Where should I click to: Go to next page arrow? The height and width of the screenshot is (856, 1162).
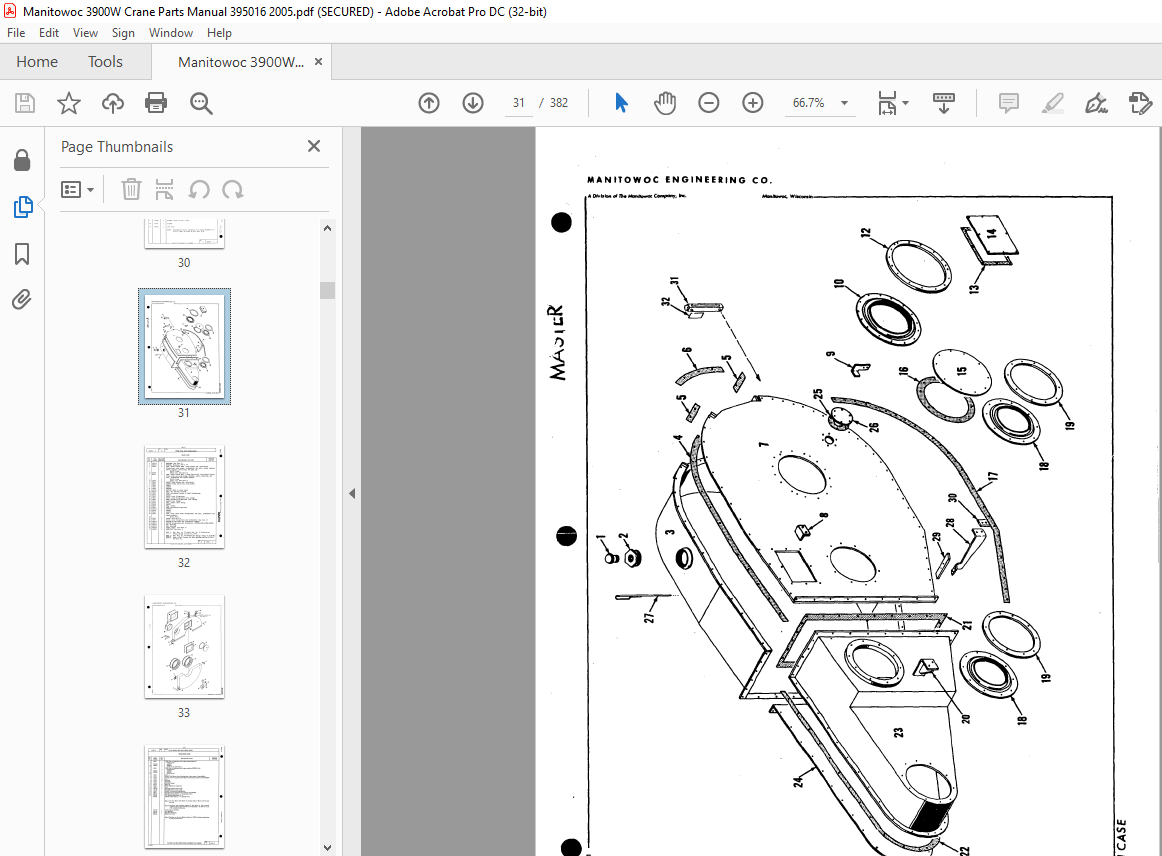click(x=473, y=103)
